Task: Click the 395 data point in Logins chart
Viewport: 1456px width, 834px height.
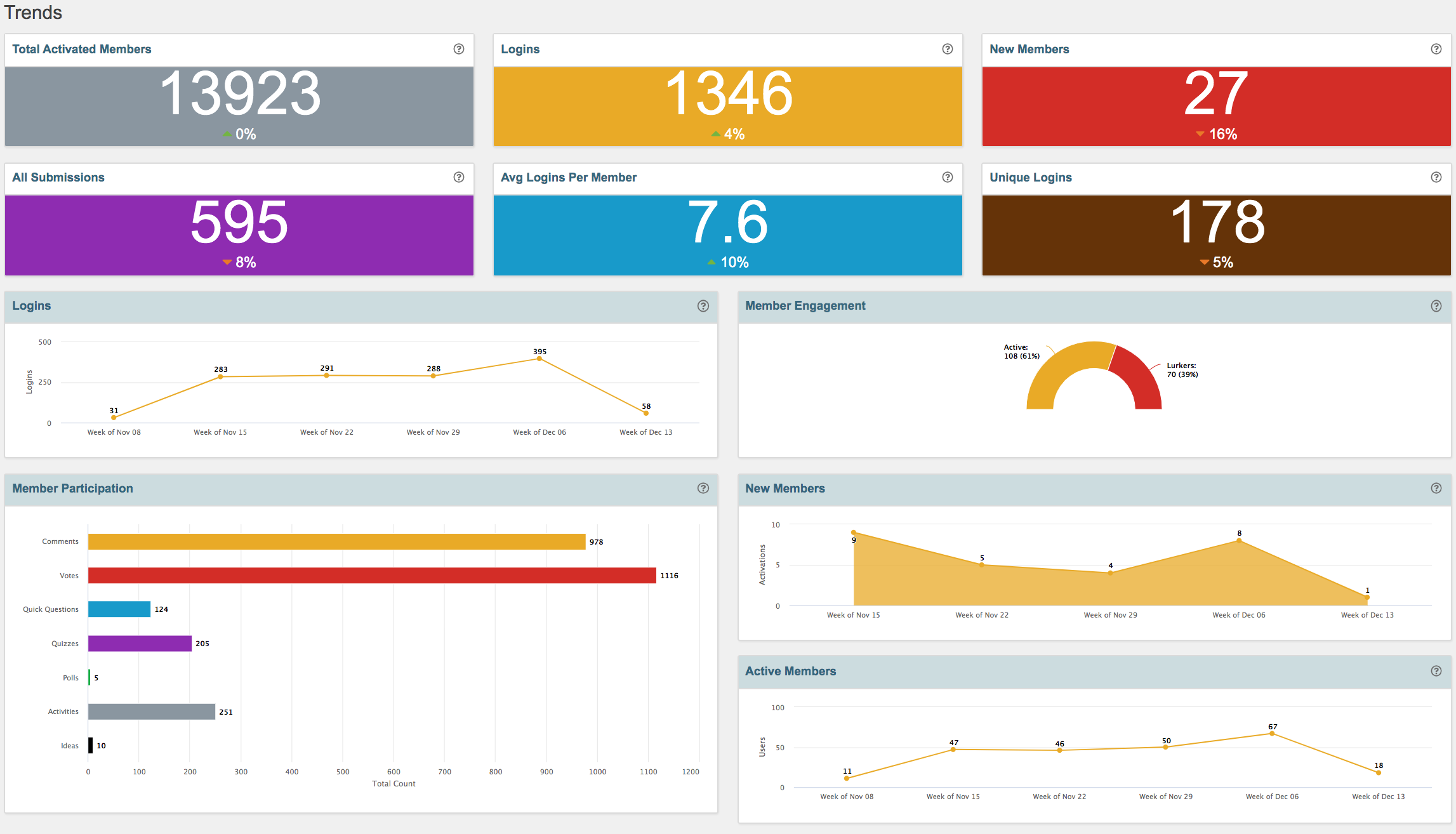Action: click(539, 359)
